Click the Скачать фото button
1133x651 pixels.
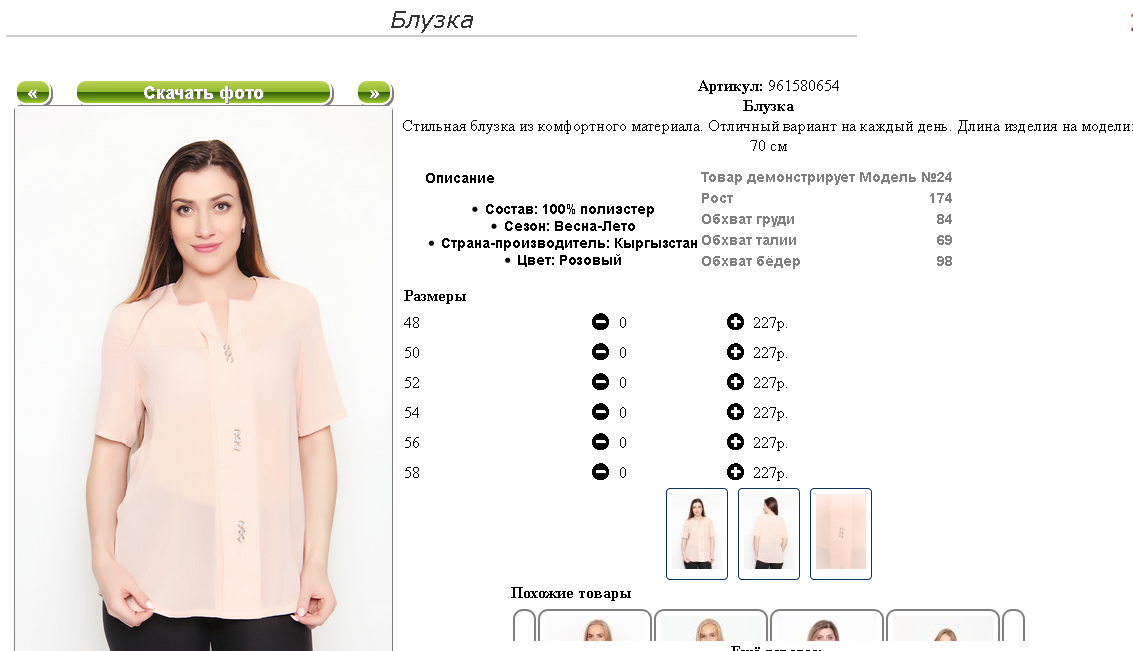coord(204,93)
